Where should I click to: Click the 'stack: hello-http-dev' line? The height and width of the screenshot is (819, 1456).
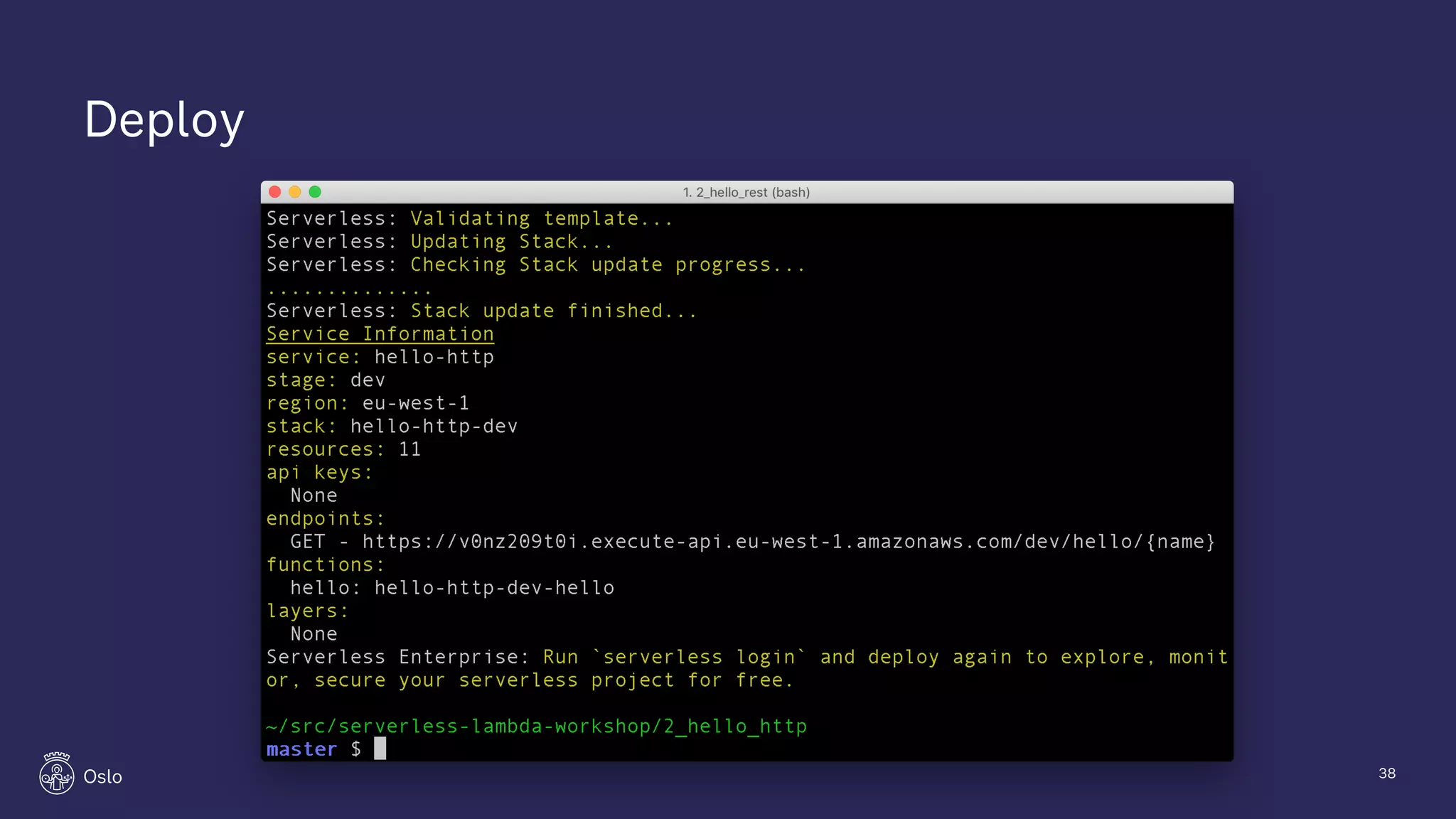[392, 427]
